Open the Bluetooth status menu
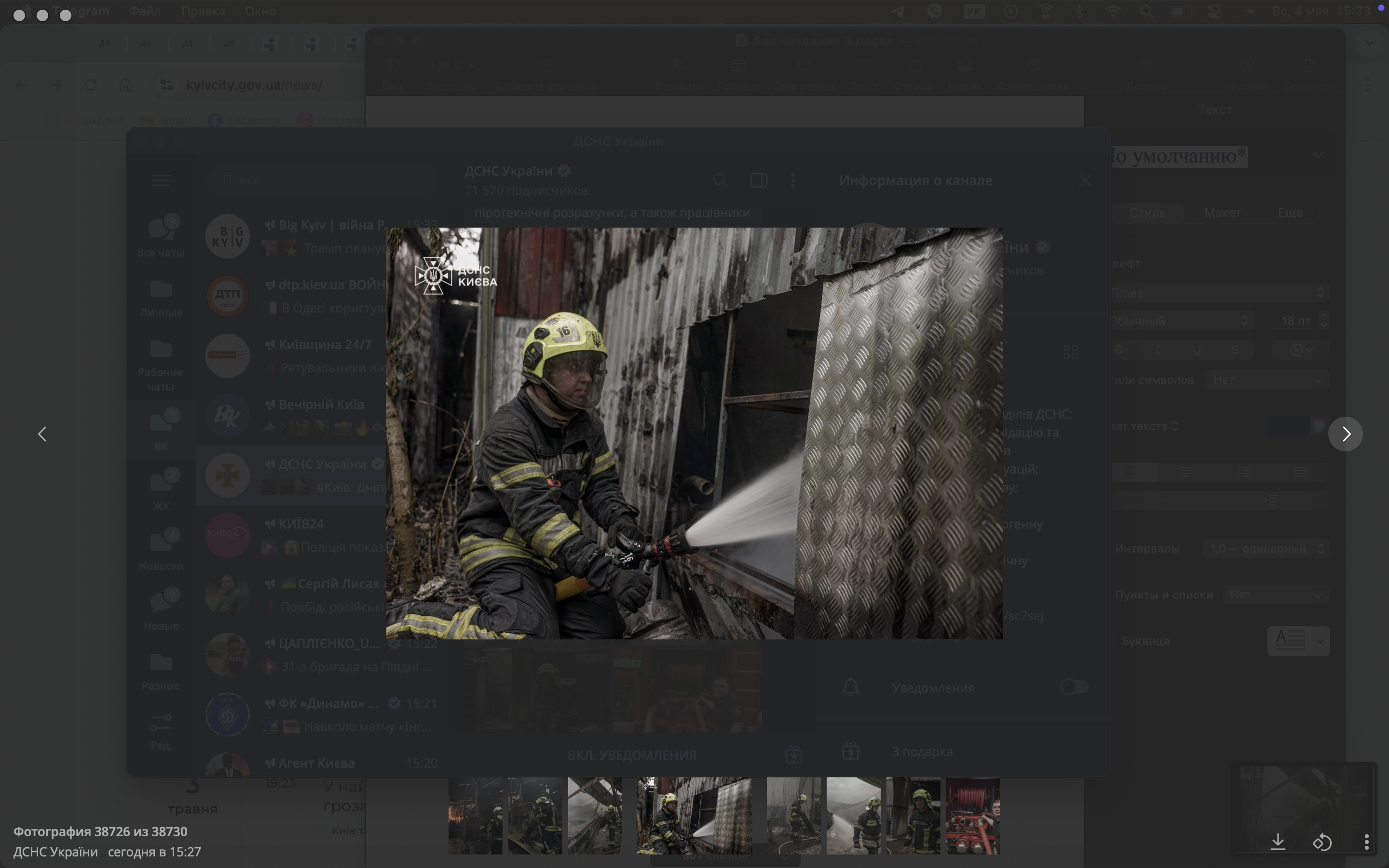This screenshot has width=1389, height=868. [1079, 12]
